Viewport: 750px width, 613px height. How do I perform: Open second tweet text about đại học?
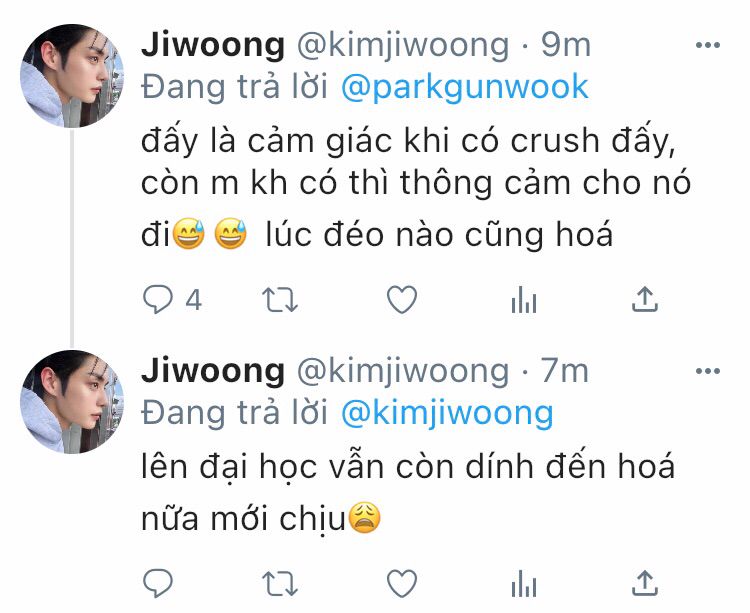click(408, 493)
